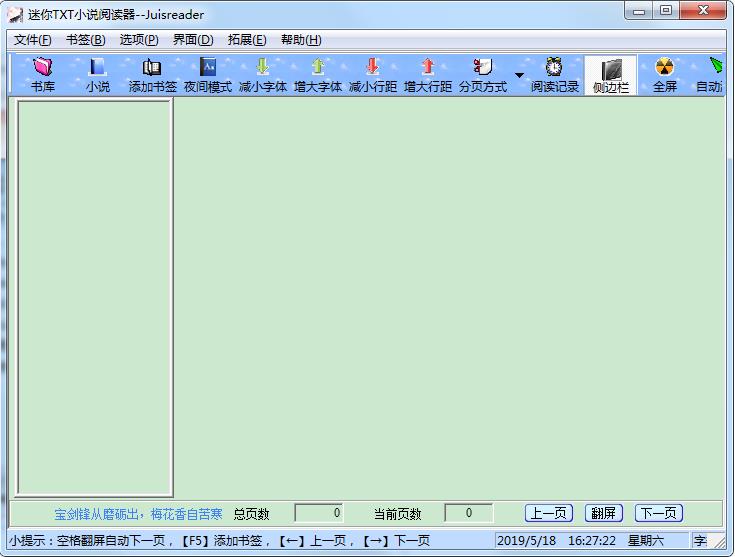The width and height of the screenshot is (735, 557).
Task: Add a bookmark with 添加书签
Action: [152, 75]
